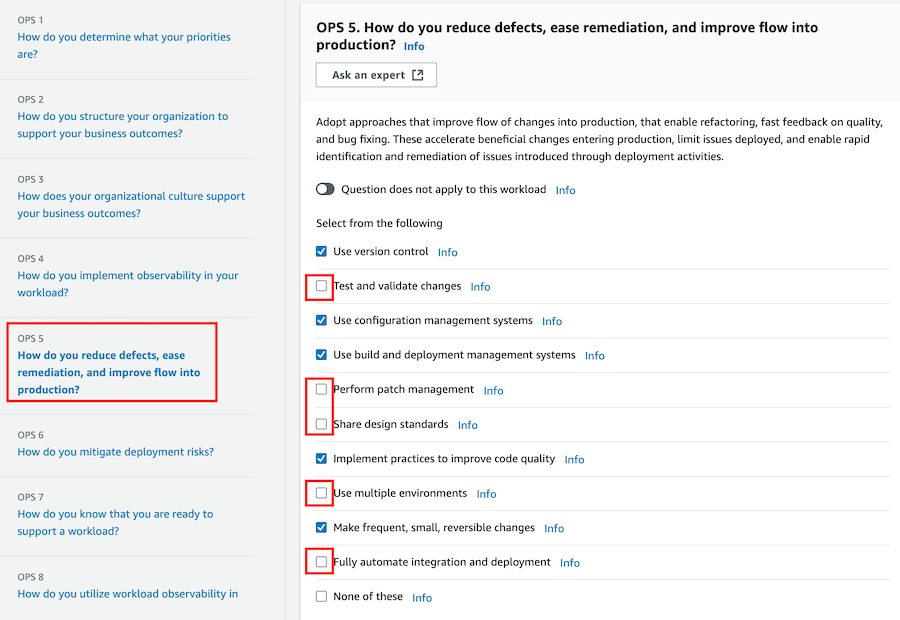Screen dimensions: 900x620
Task: Toggle 'Question does not apply to this workload'
Action: point(325,189)
